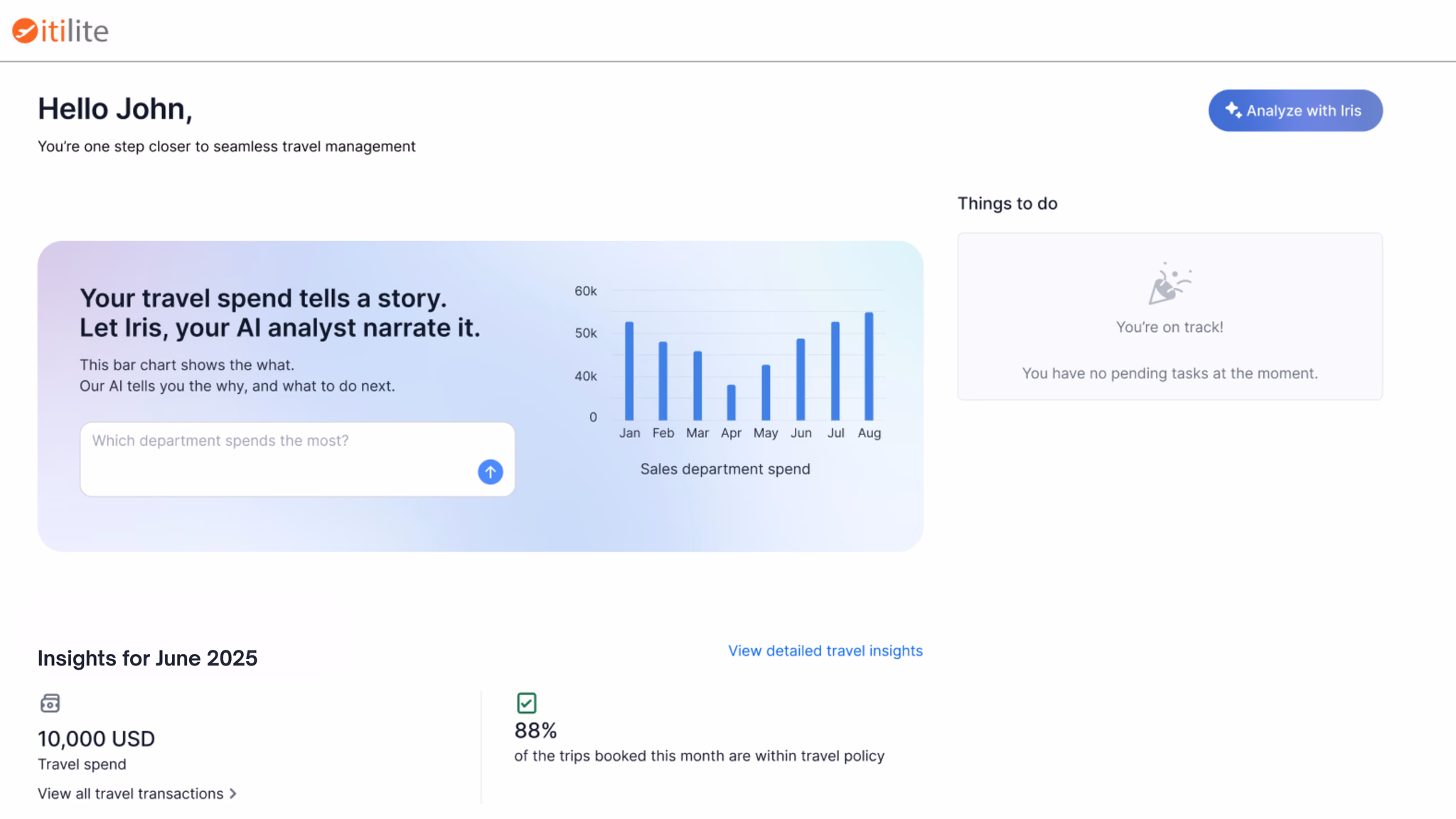Click the Analyze with Iris button
Viewport: 1456px width, 819px height.
(x=1295, y=110)
